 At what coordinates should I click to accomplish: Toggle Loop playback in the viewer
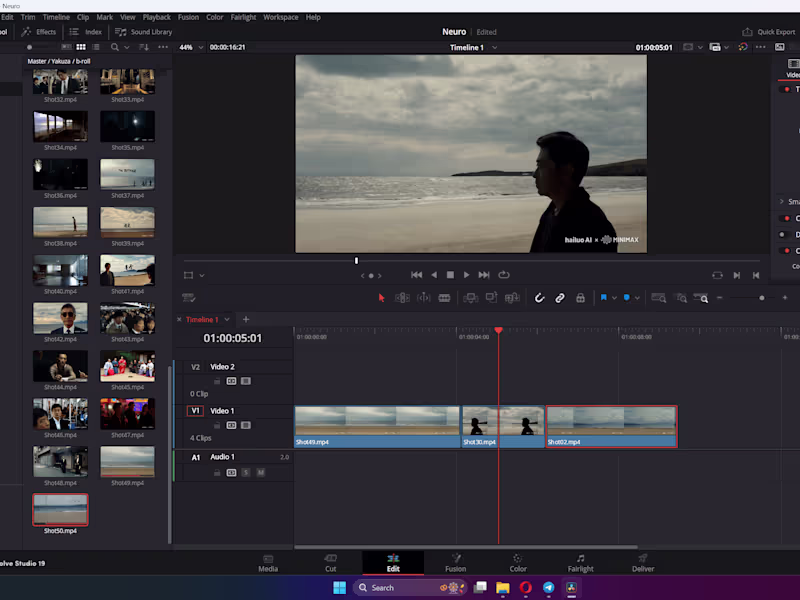point(504,275)
